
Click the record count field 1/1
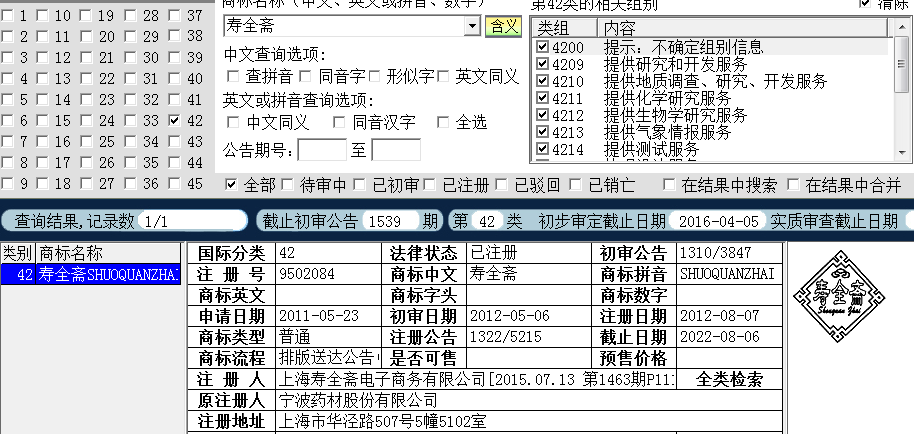click(193, 221)
